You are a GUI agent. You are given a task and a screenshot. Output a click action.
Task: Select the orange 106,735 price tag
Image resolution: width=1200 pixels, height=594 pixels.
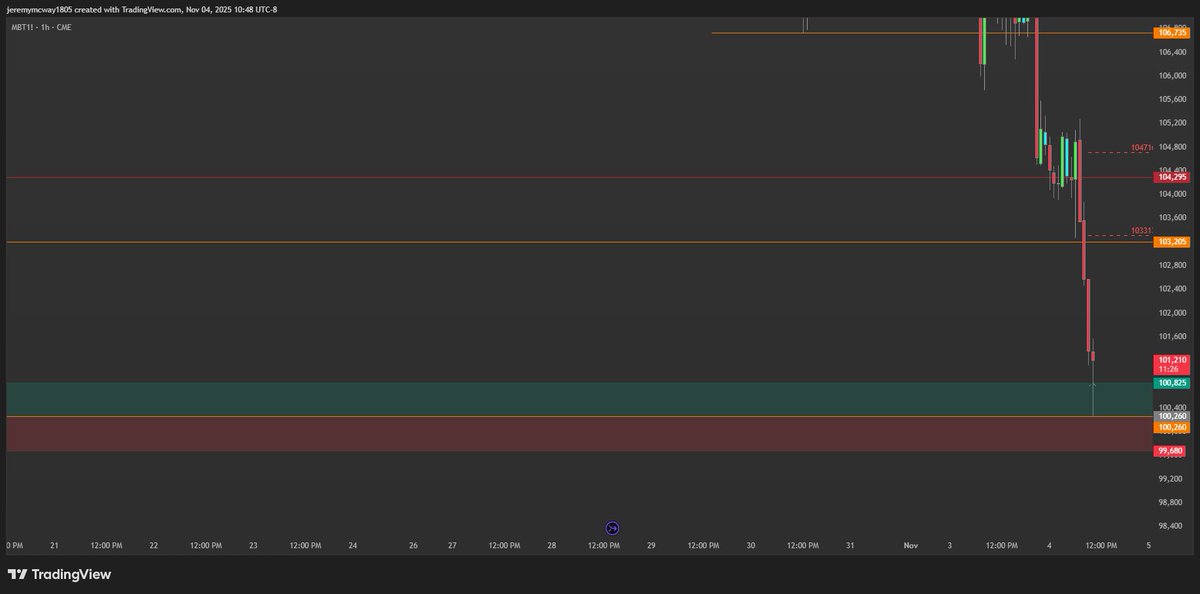(1171, 33)
